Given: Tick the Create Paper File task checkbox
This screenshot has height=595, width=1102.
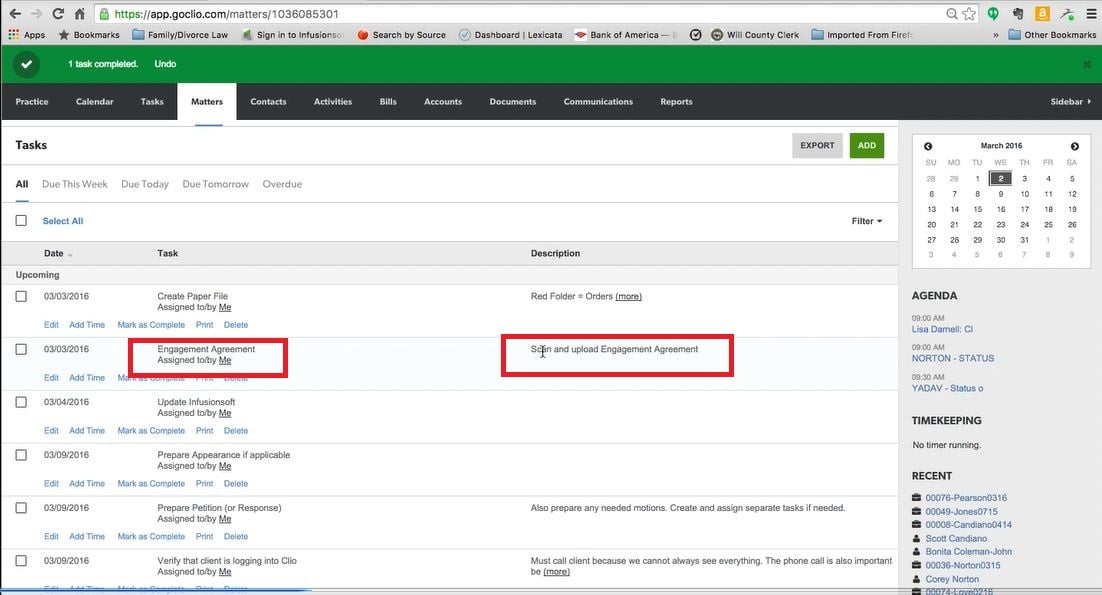Looking at the screenshot, I should (21, 296).
